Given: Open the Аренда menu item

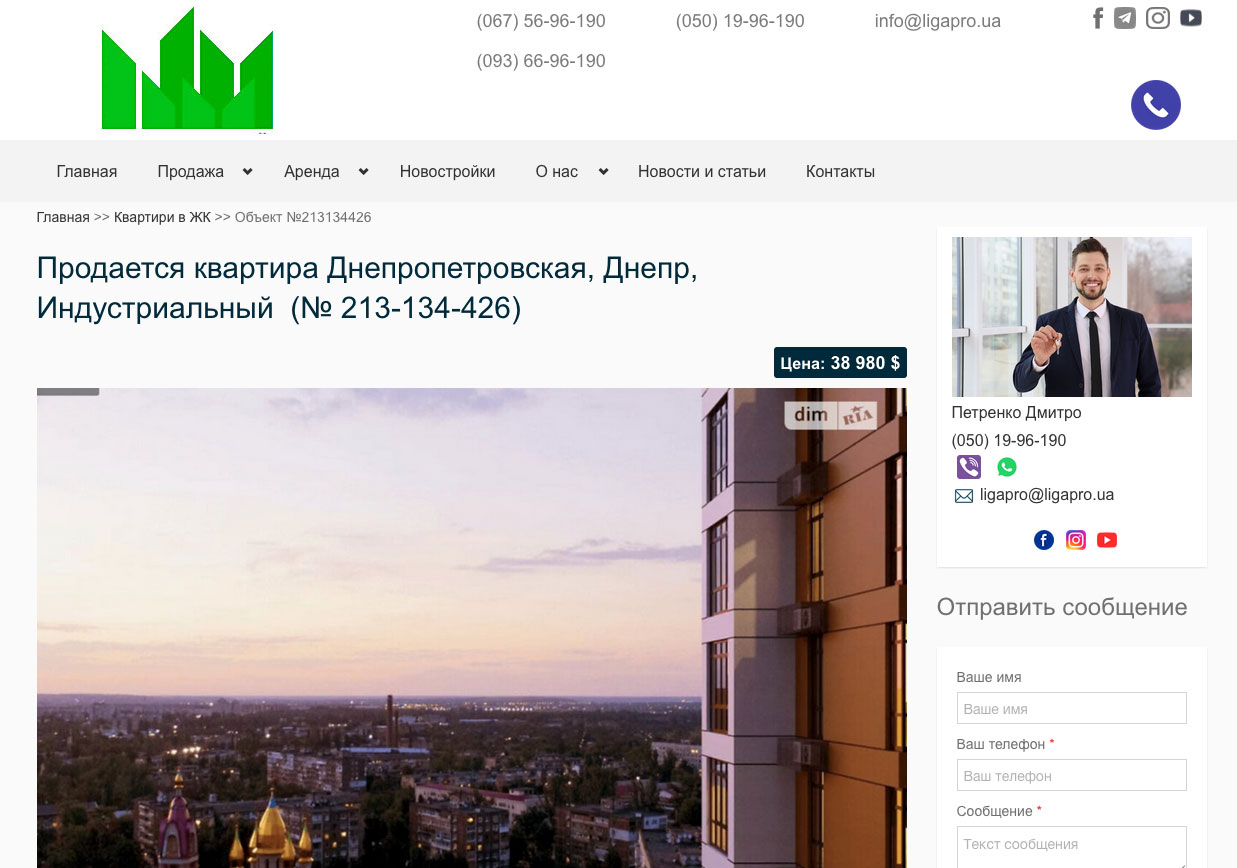Looking at the screenshot, I should (x=312, y=172).
